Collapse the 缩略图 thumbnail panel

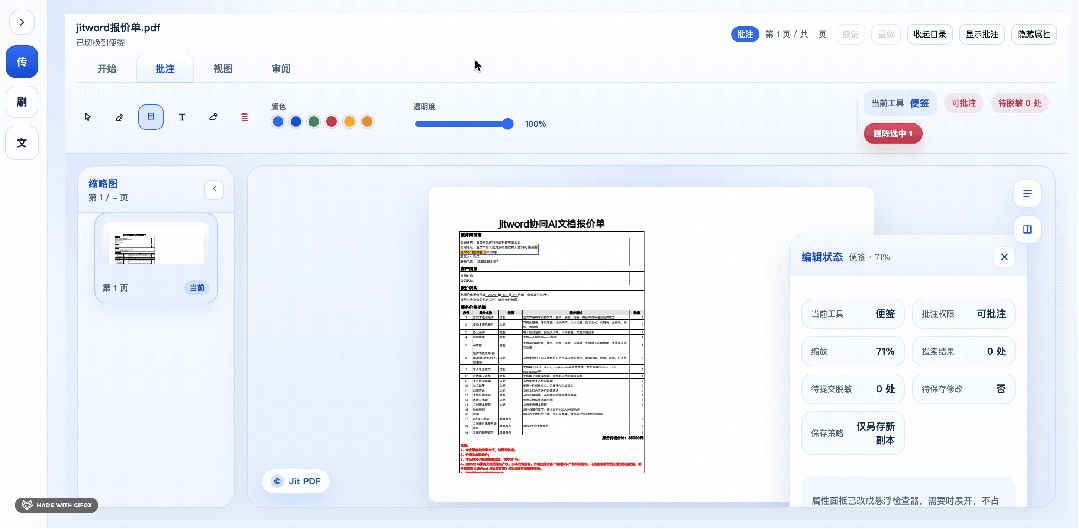click(x=214, y=188)
